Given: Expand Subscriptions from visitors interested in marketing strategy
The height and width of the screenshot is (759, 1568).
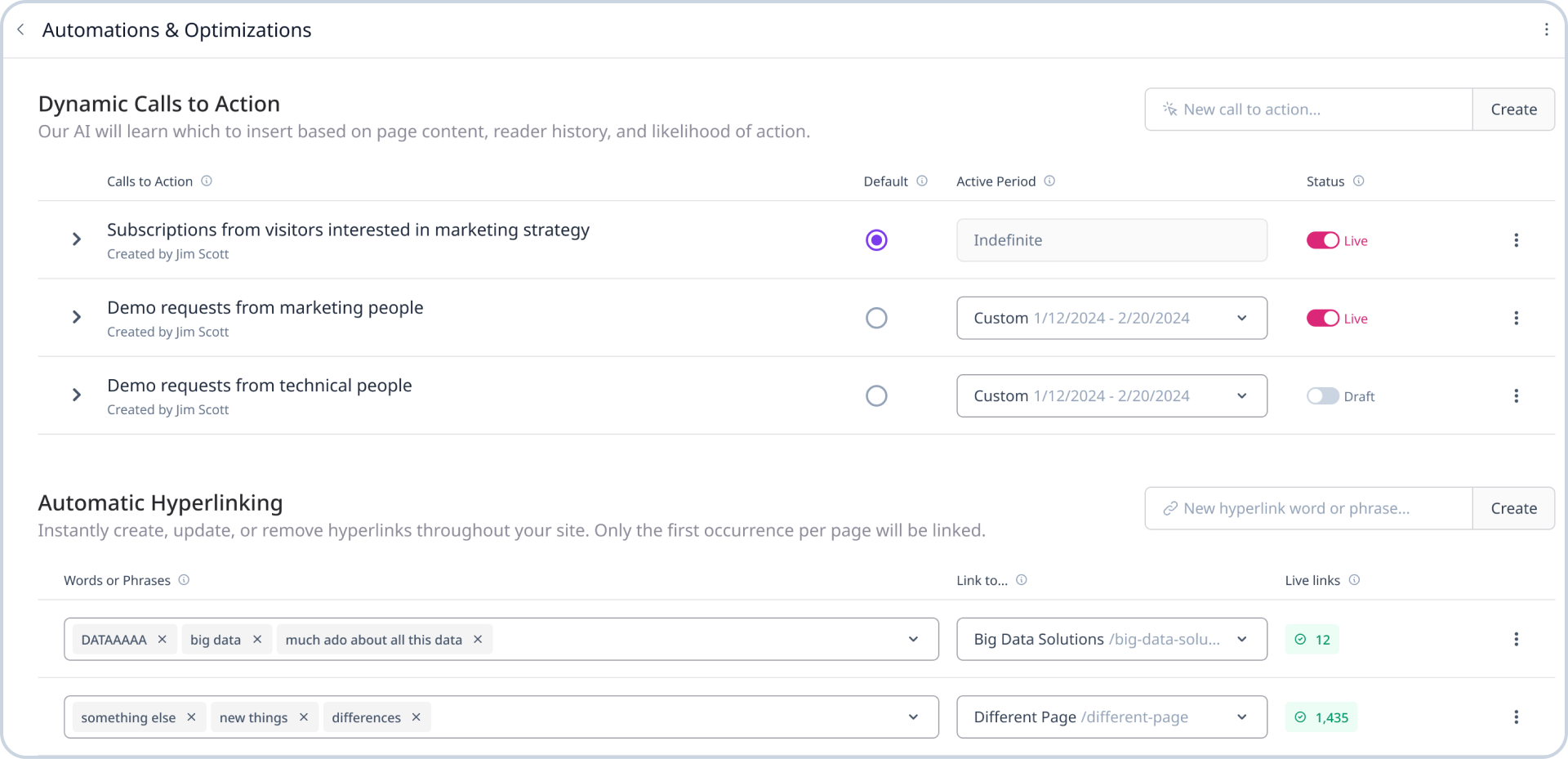Looking at the screenshot, I should click(x=77, y=239).
